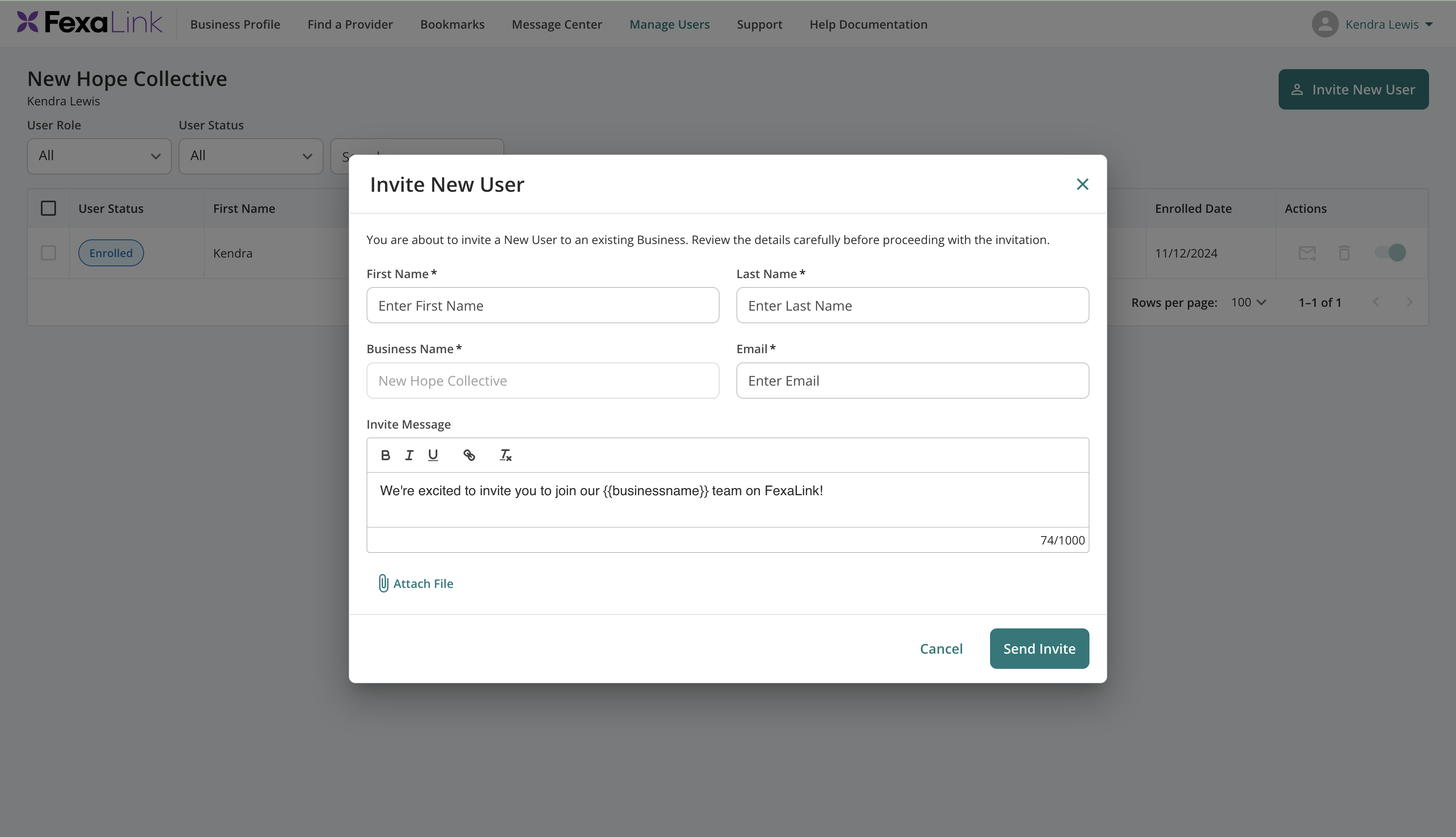1456x837 pixels.
Task: Click the New Hope Collective page heading
Action: pyautogui.click(x=127, y=79)
